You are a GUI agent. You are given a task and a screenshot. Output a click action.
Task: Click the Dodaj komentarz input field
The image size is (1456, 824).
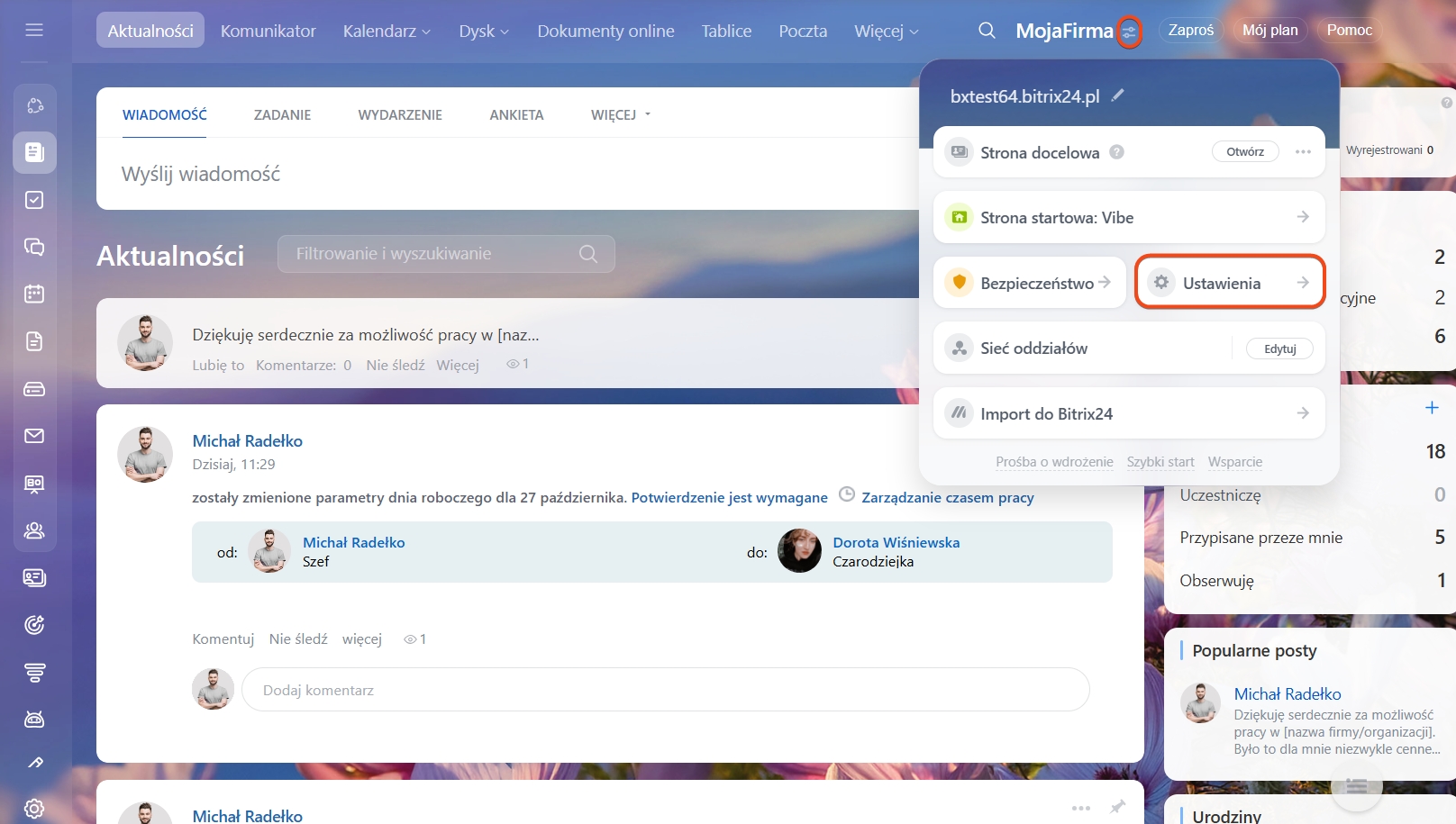(665, 690)
